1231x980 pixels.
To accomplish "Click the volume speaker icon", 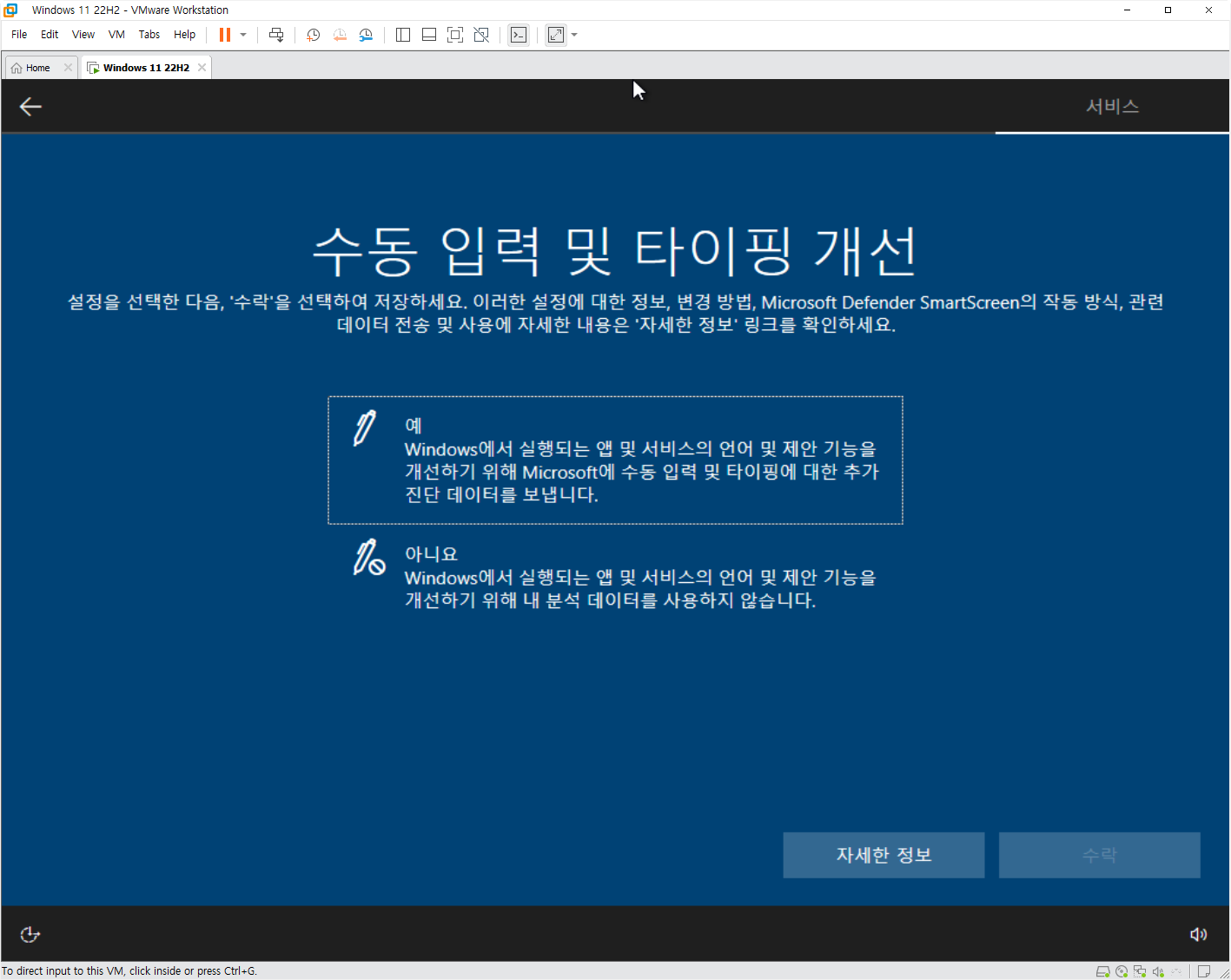I will 1198,934.
